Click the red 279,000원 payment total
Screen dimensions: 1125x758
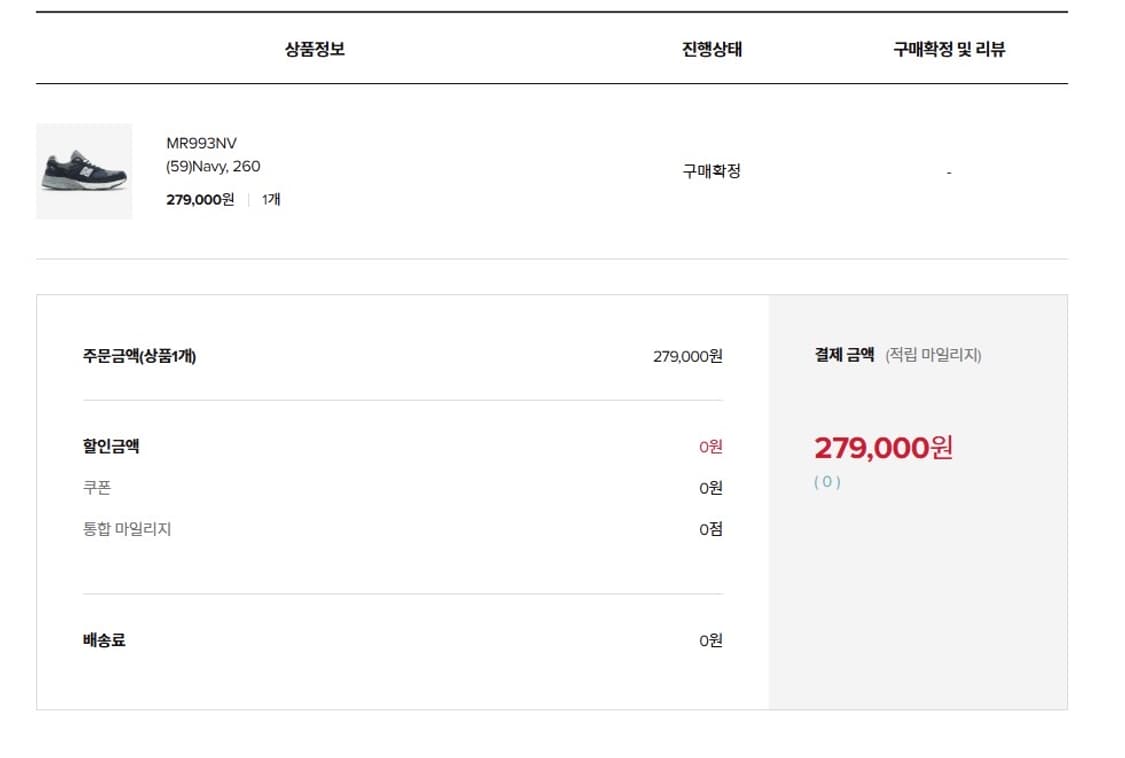[883, 447]
